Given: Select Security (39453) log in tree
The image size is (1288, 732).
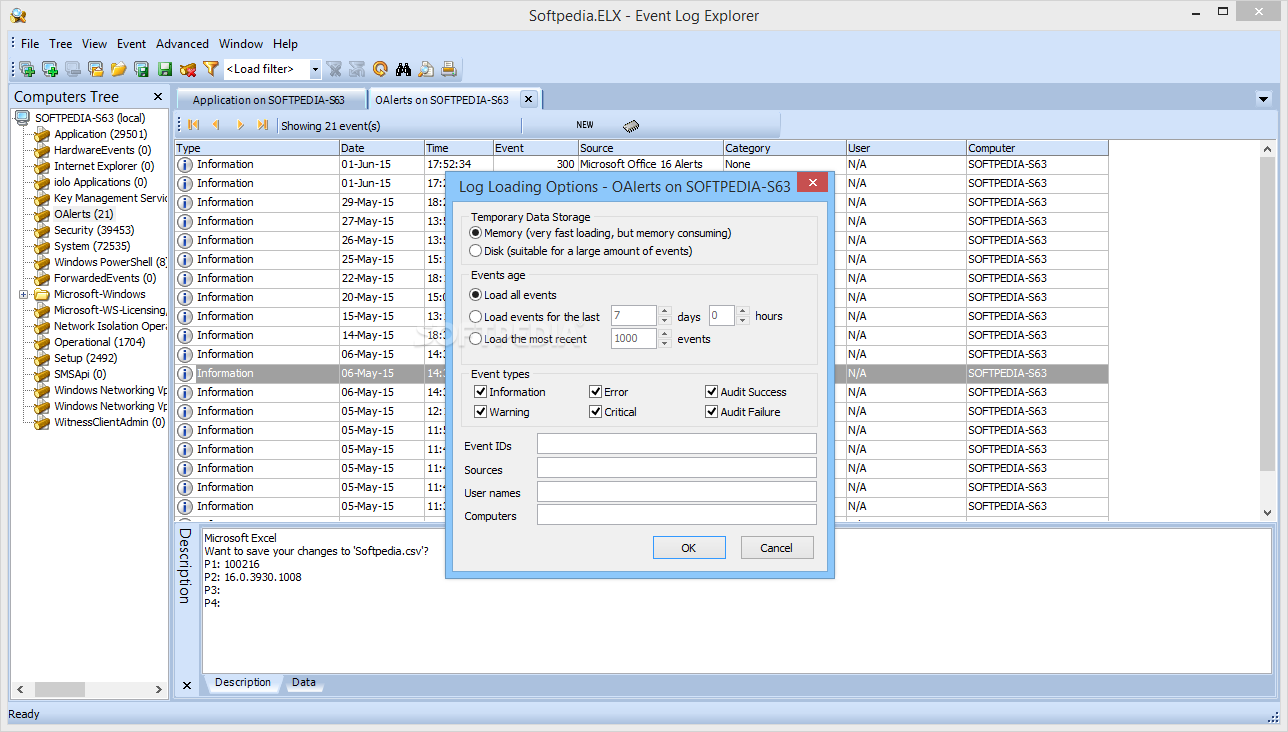Looking at the screenshot, I should pos(94,230).
